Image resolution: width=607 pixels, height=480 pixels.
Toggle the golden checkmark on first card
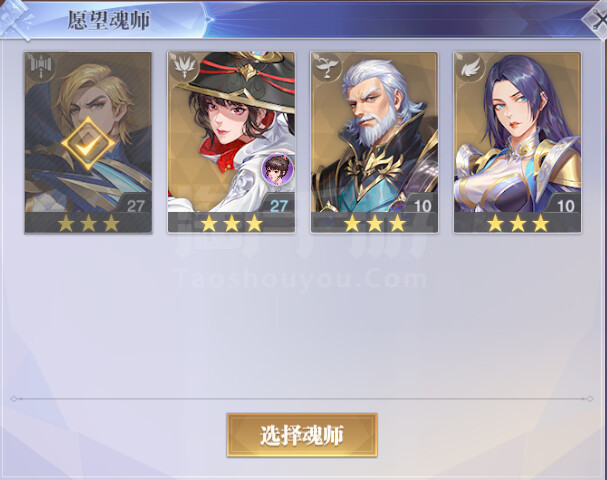click(88, 144)
